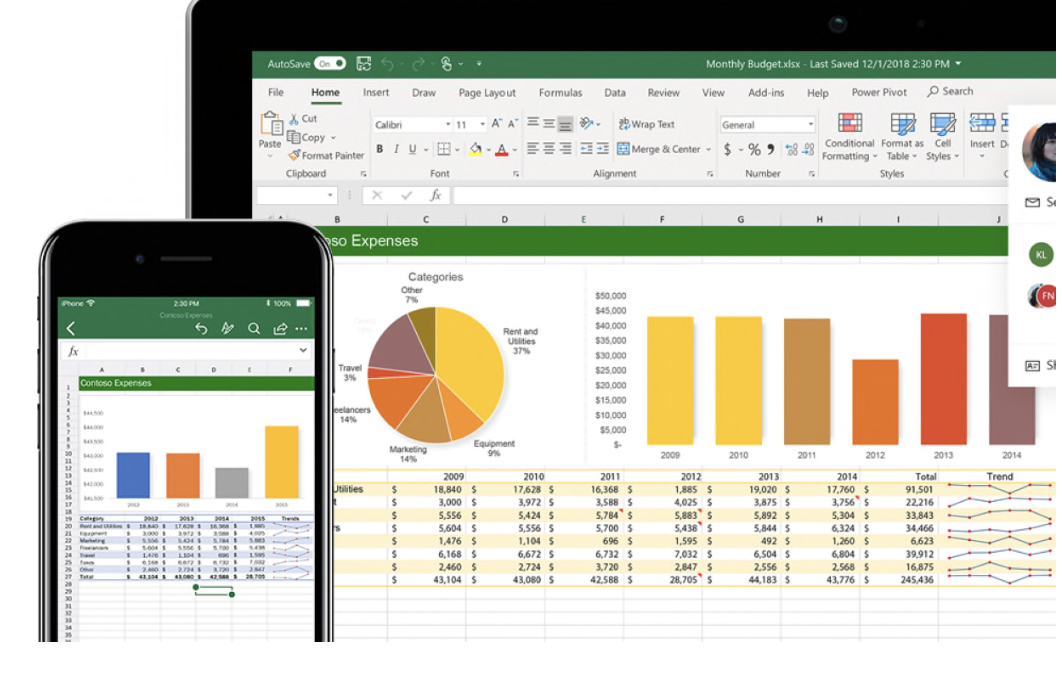The image size is (1062, 684).
Task: Click Center alignment icon
Action: pyautogui.click(x=549, y=148)
